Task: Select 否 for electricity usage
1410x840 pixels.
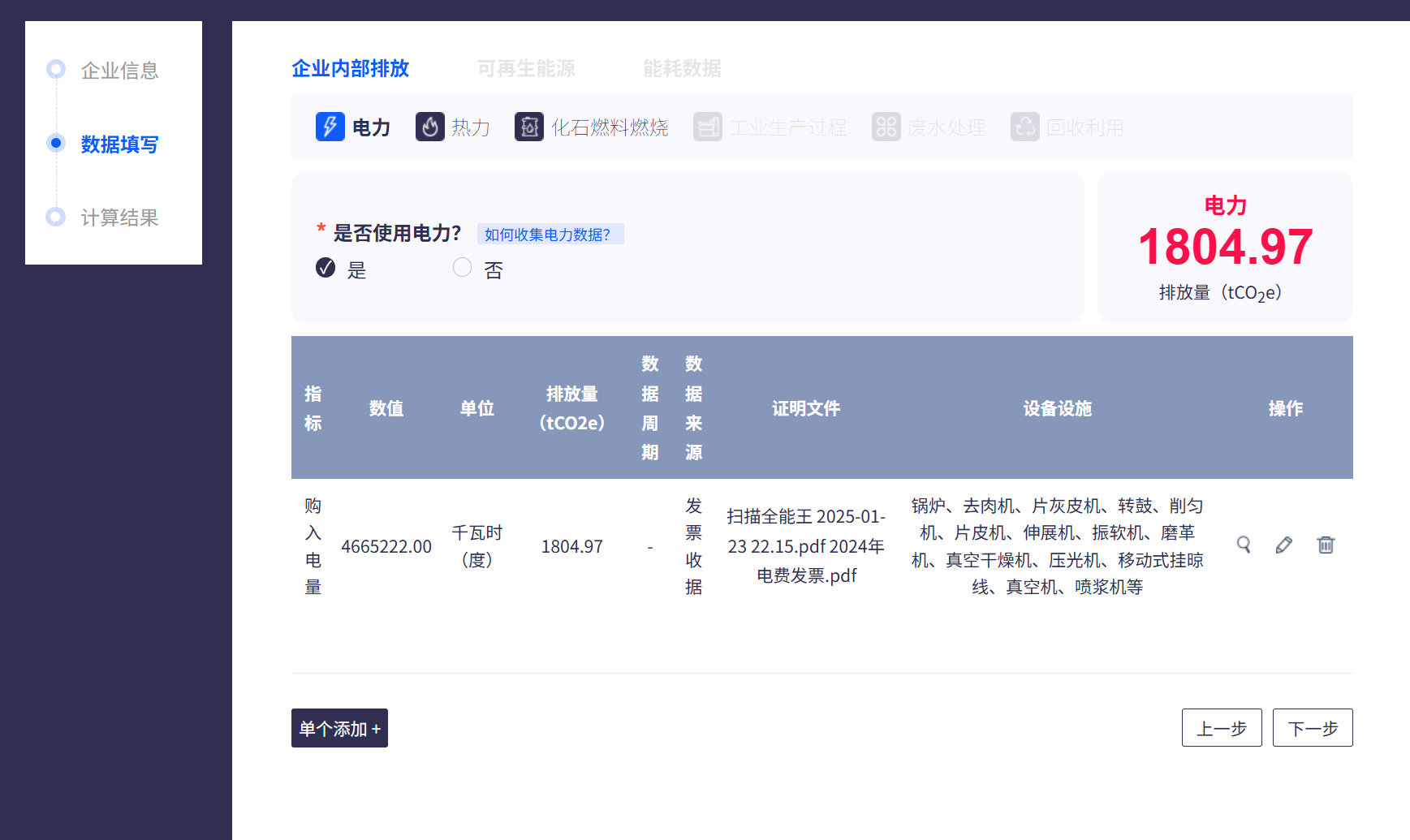Action: pos(462,268)
